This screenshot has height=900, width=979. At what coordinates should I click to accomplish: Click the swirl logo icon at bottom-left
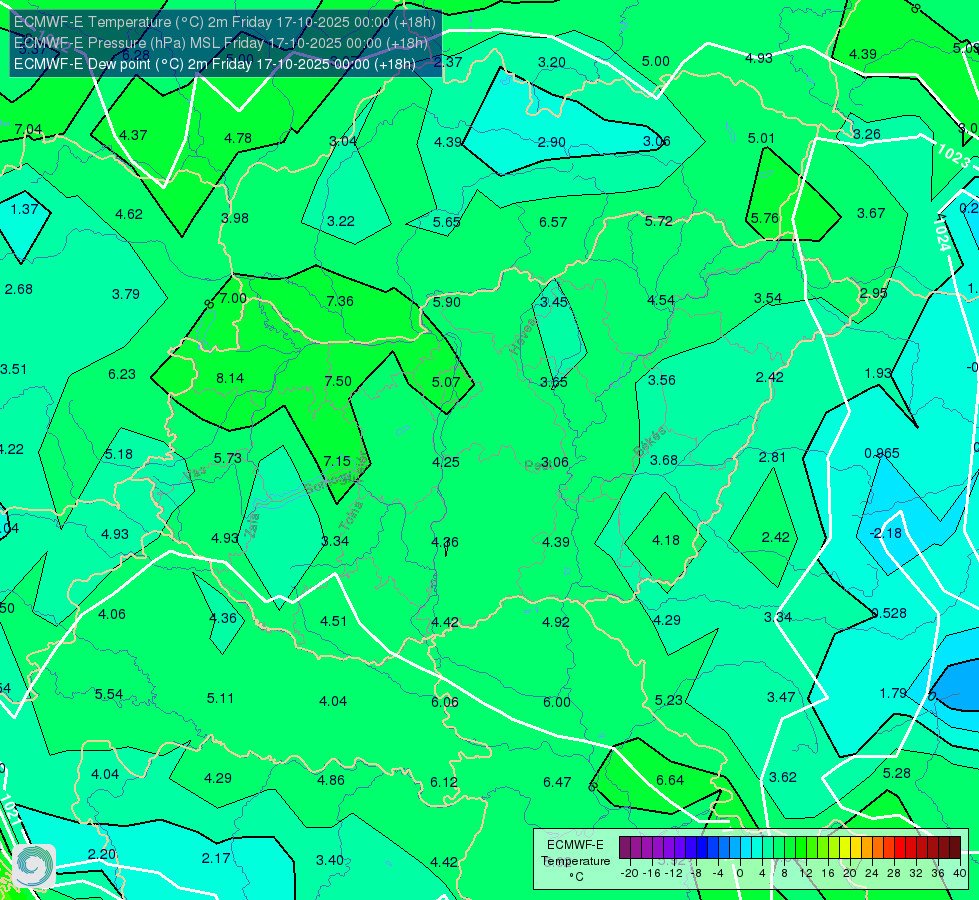(34, 865)
